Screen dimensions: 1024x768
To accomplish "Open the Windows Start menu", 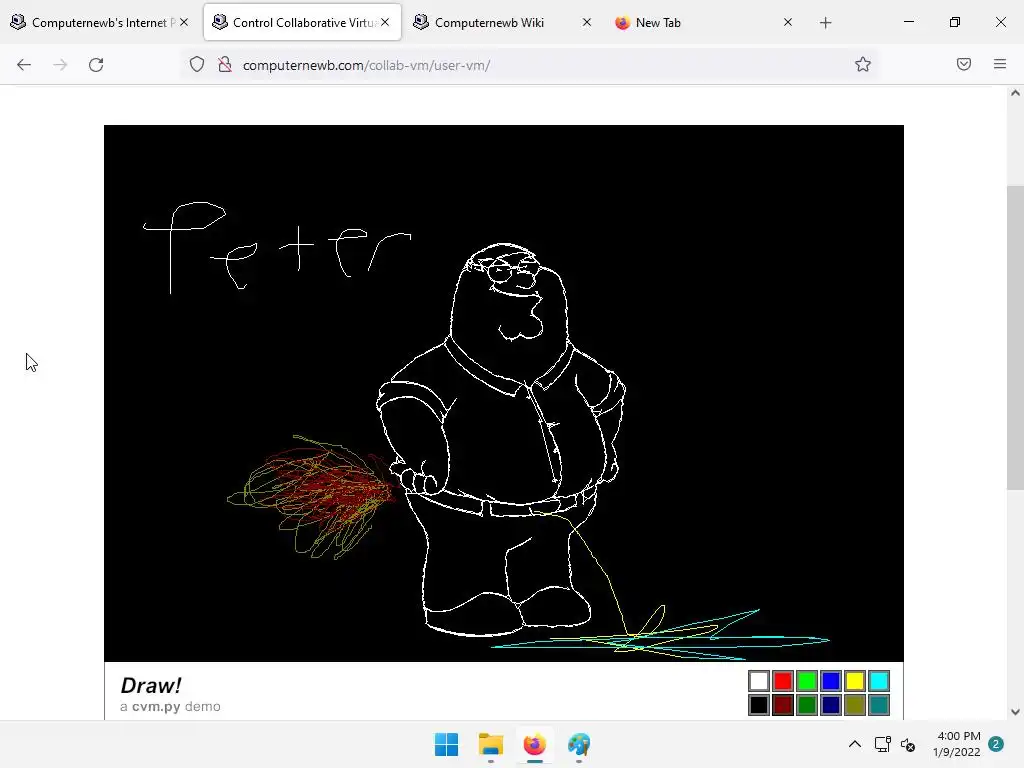I will pos(447,744).
